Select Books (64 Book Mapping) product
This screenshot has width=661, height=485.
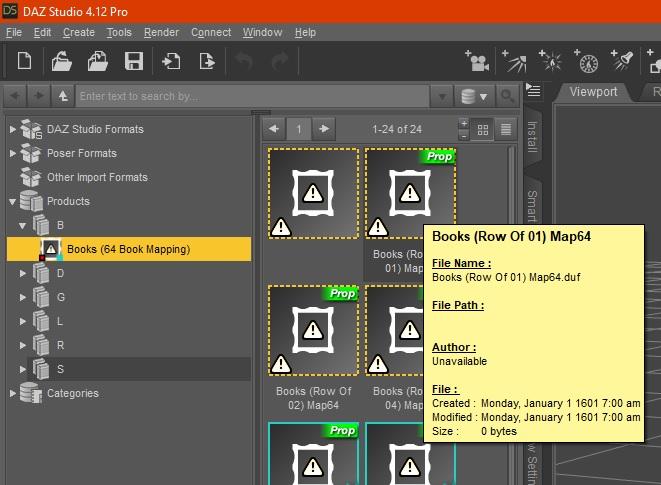coord(129,249)
